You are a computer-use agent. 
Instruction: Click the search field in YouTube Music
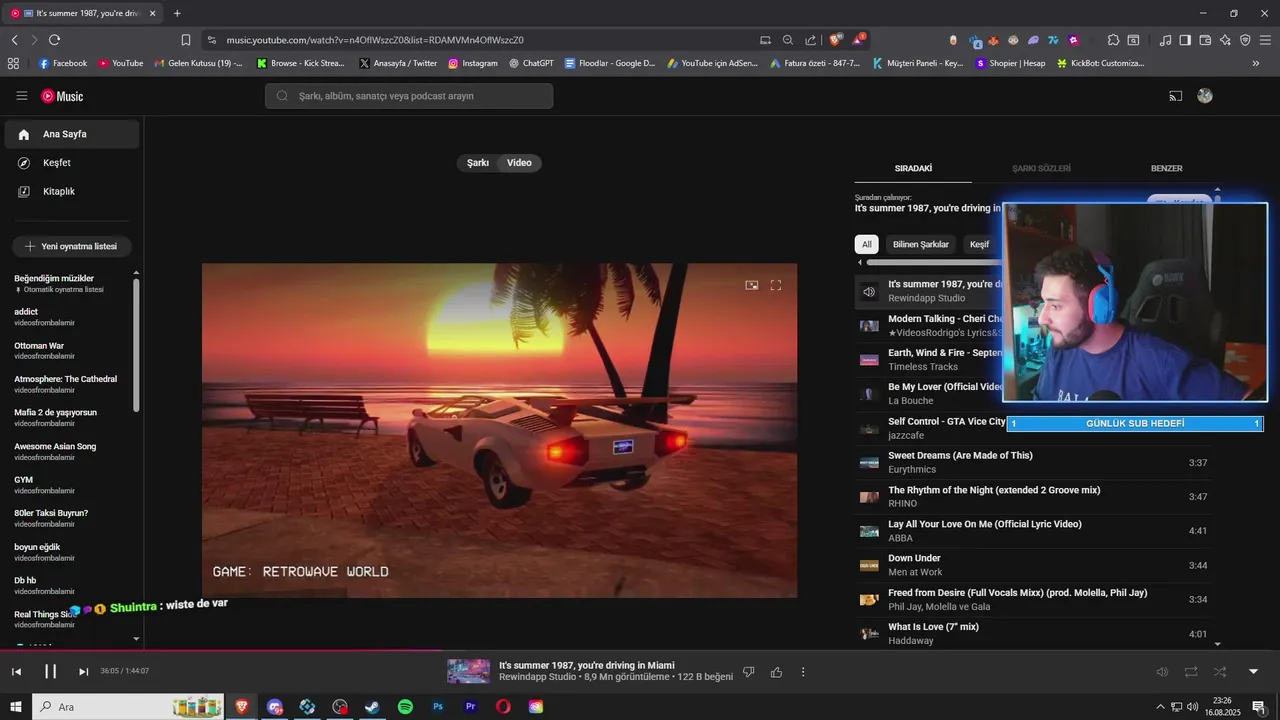409,96
